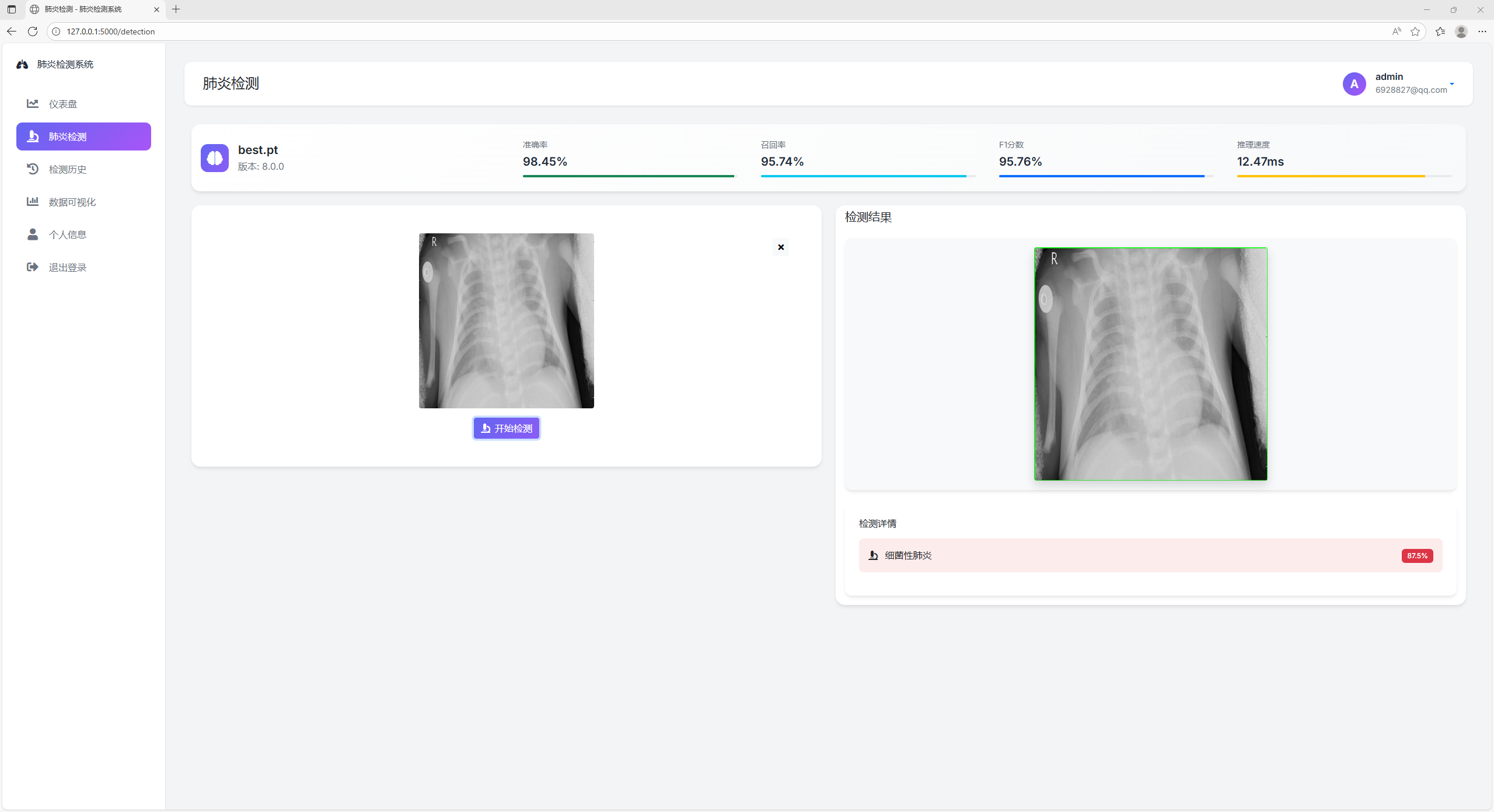
Task: Remove uploaded X-ray with the X button
Action: click(781, 247)
